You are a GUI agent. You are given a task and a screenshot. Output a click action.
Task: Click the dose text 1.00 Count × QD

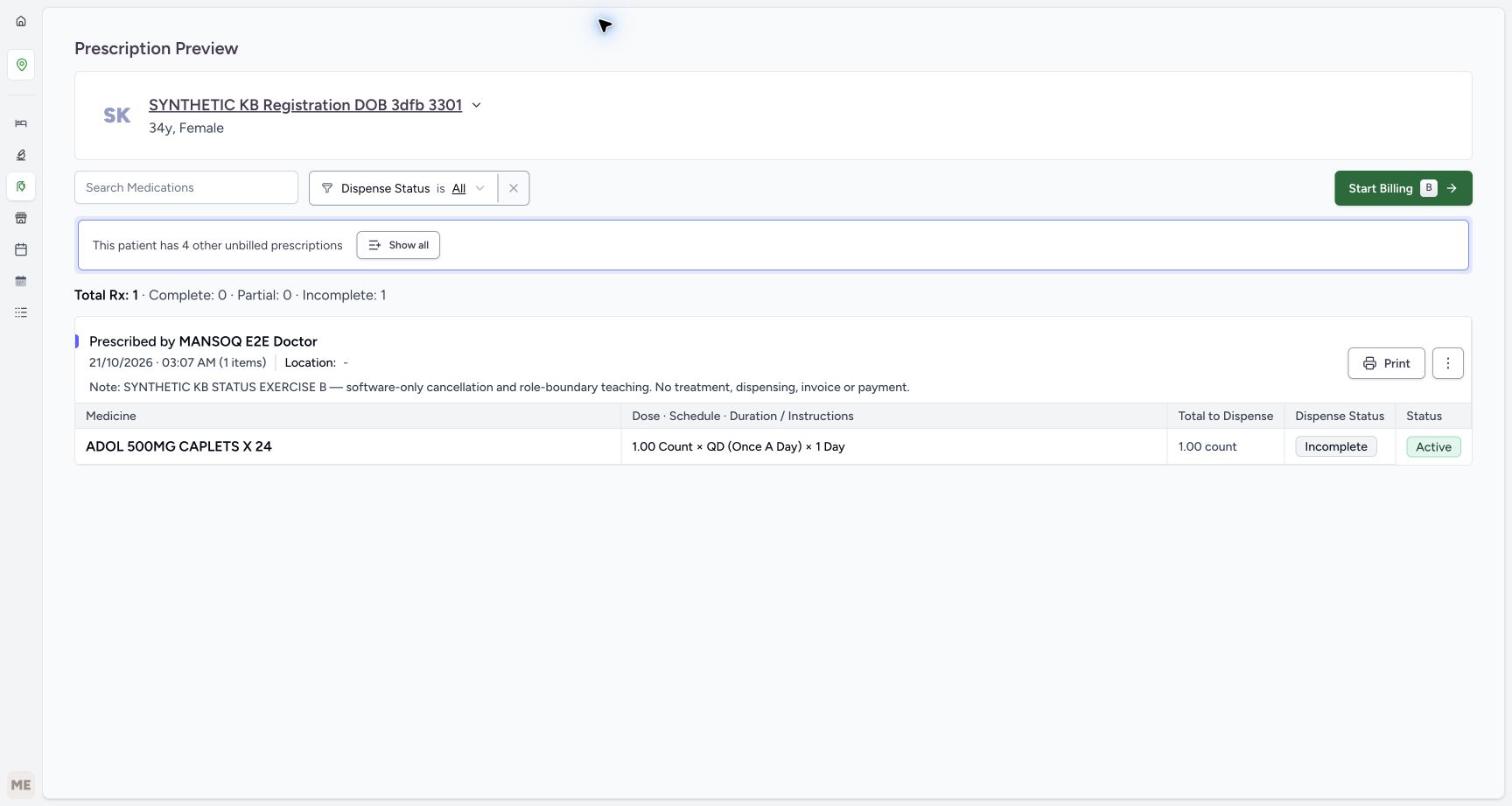click(x=738, y=446)
